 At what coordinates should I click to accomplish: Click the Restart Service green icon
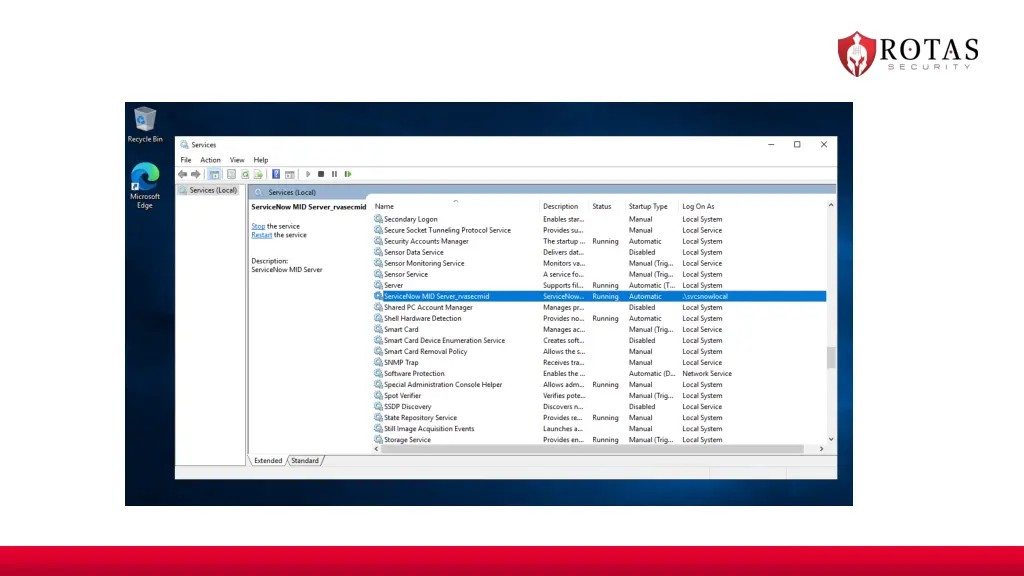pos(348,174)
